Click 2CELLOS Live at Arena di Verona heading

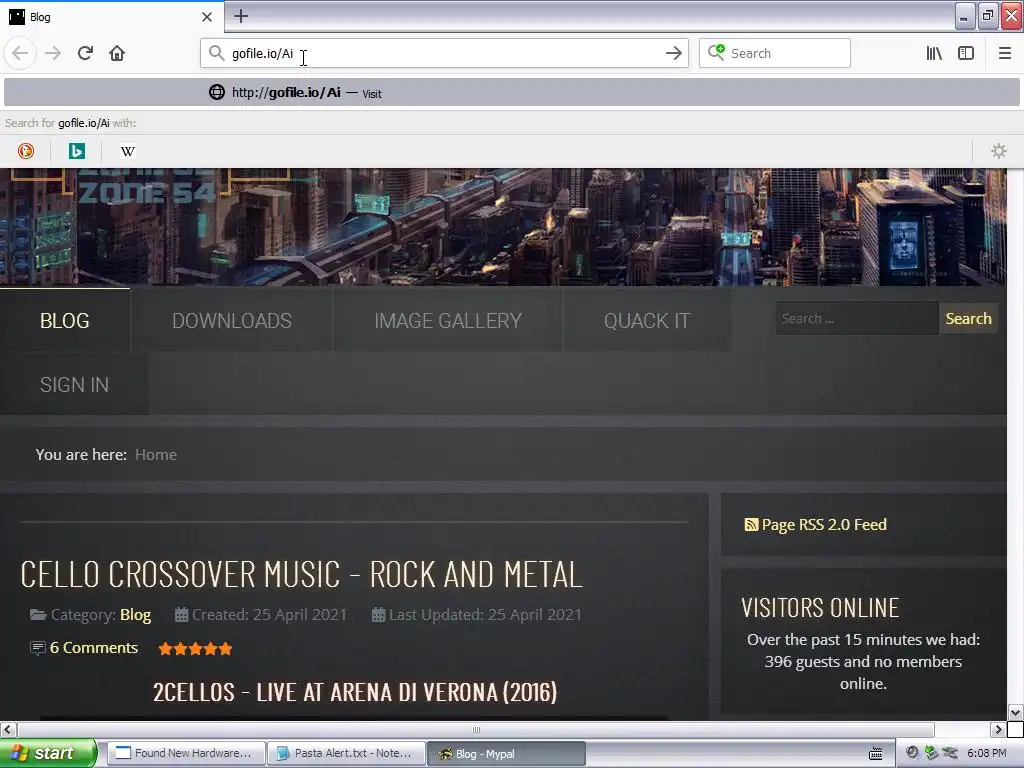click(x=355, y=692)
